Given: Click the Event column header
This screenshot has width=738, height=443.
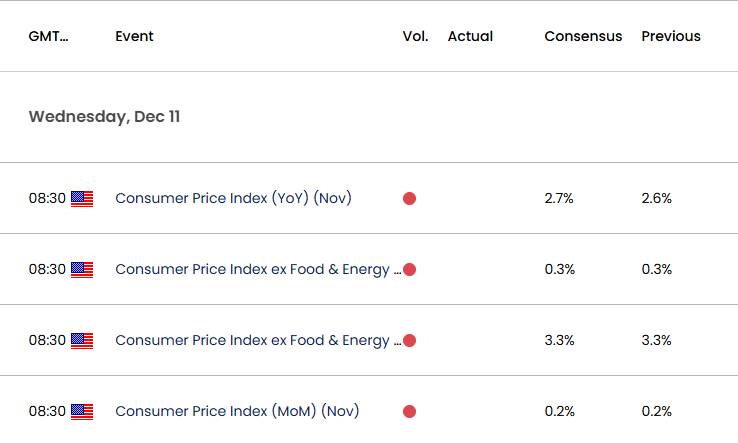Looking at the screenshot, I should click(x=134, y=36).
